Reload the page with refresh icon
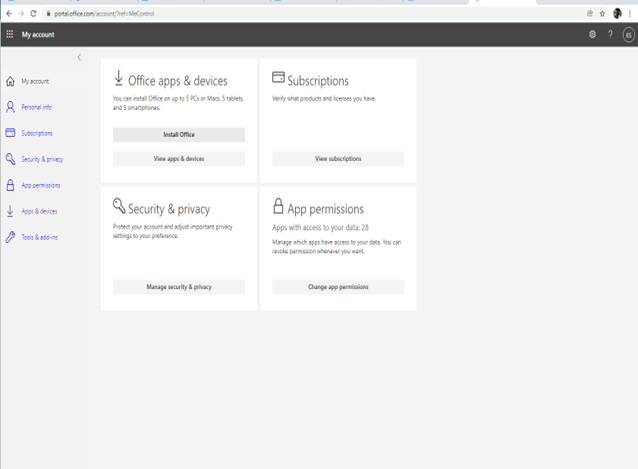The height and width of the screenshot is (469, 638). [x=33, y=13]
